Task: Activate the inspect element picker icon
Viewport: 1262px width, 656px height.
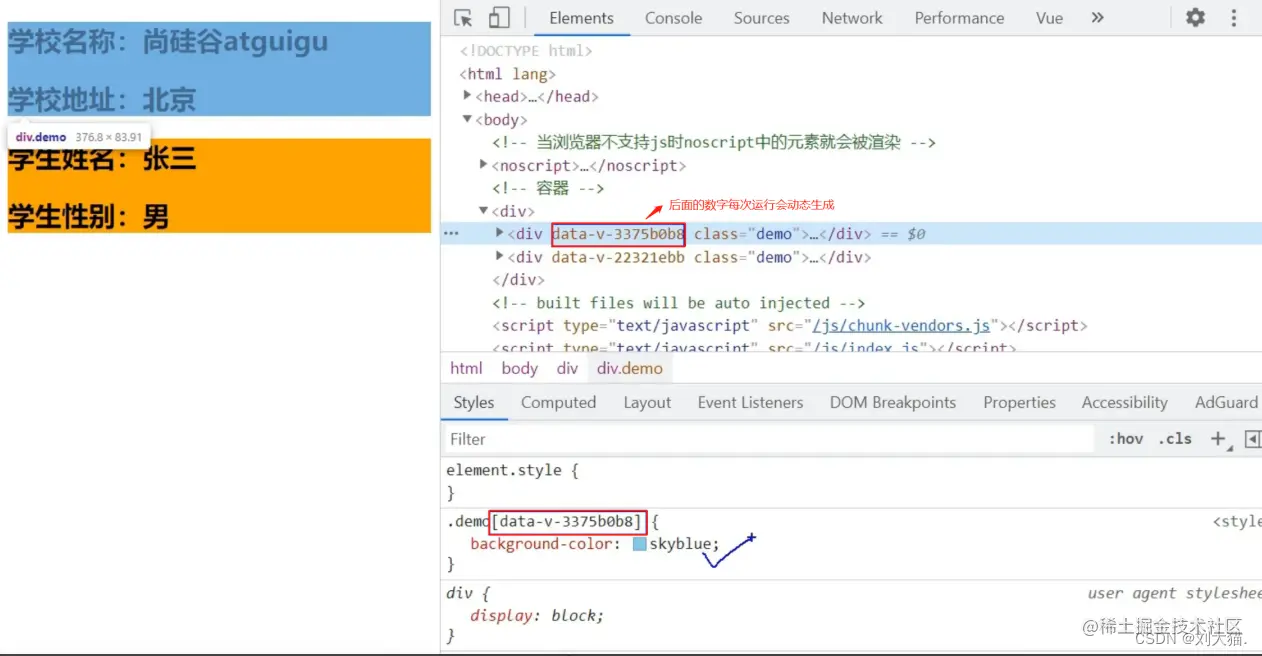Action: point(463,18)
